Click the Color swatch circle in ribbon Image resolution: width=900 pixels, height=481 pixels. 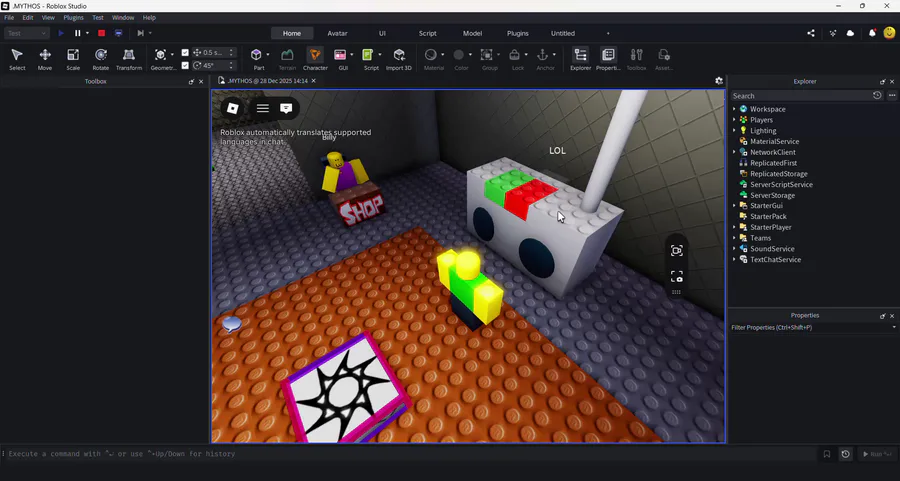coord(459,55)
